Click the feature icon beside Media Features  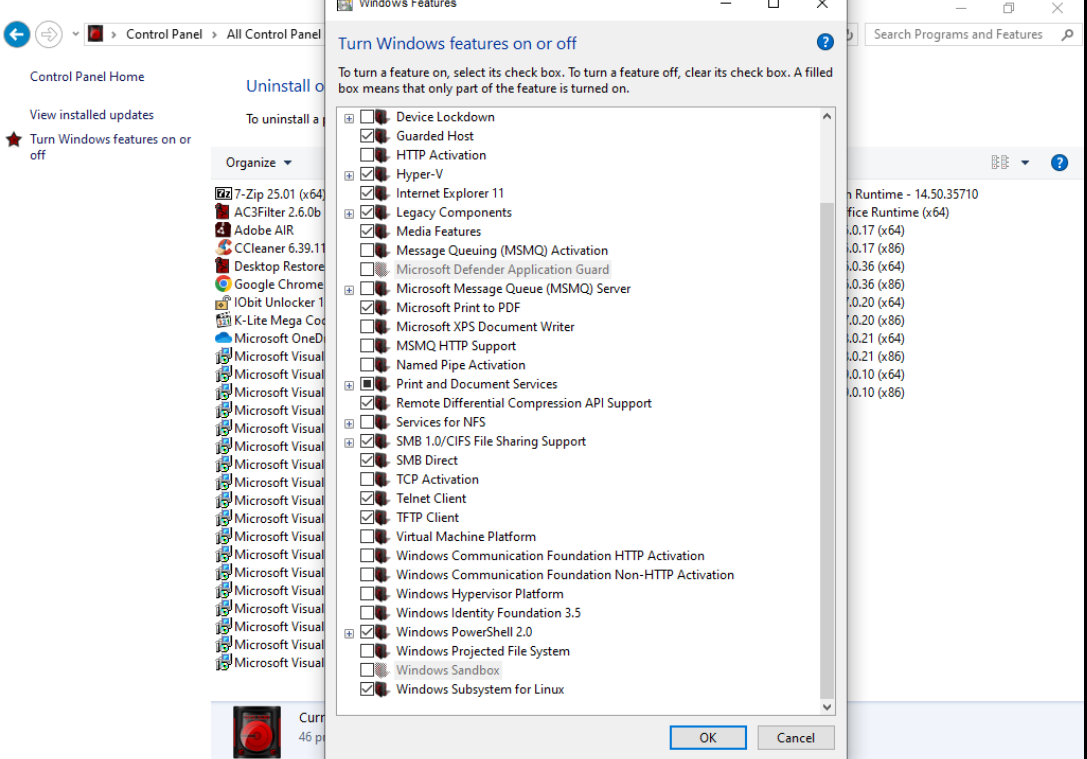coord(382,232)
